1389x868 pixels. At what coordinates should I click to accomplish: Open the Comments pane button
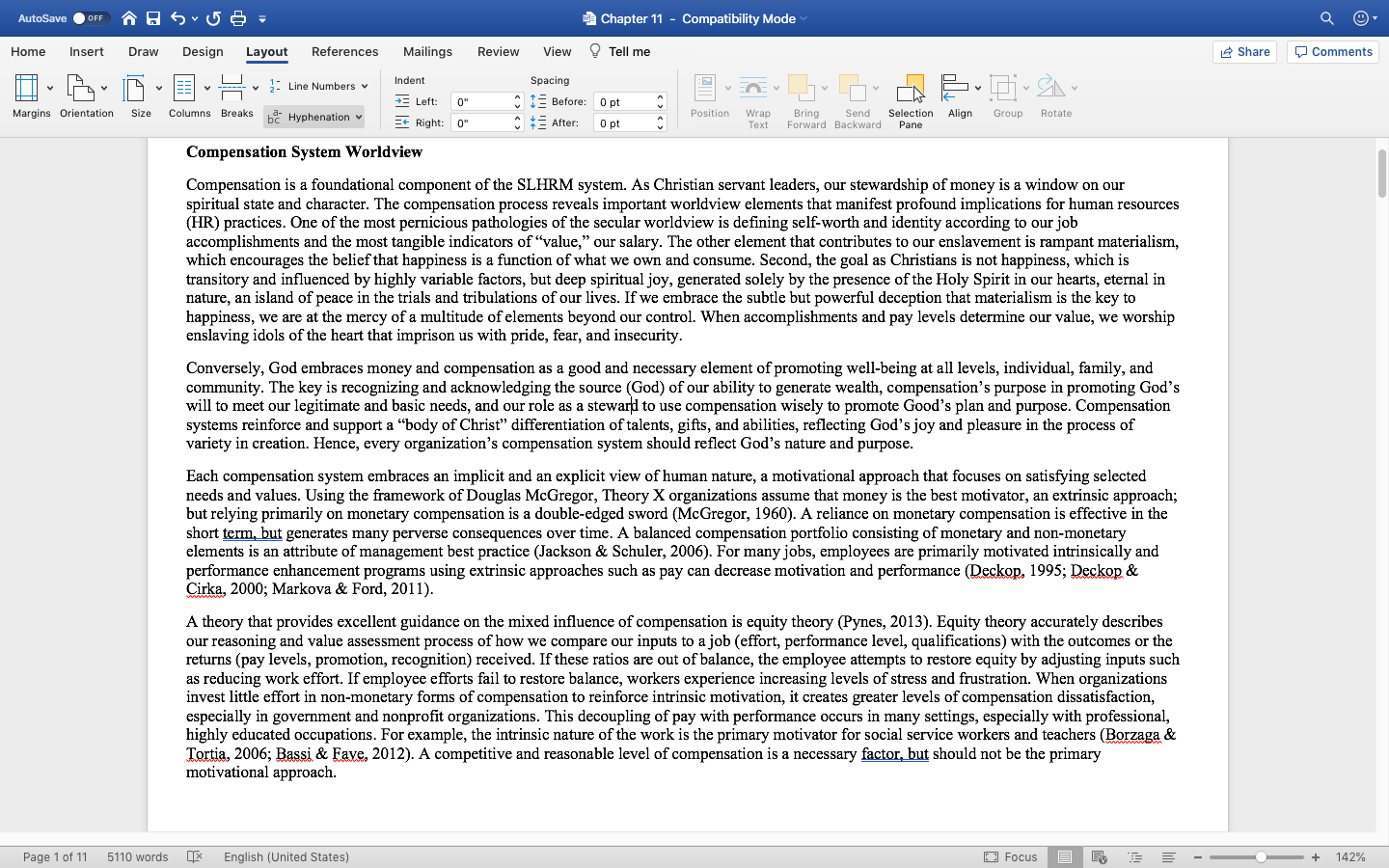click(1333, 52)
